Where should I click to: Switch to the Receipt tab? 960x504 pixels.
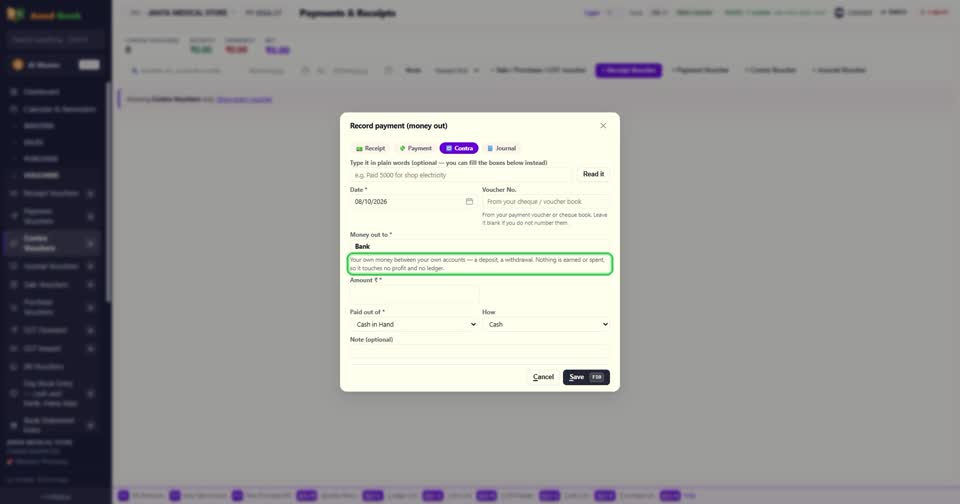pyautogui.click(x=370, y=148)
